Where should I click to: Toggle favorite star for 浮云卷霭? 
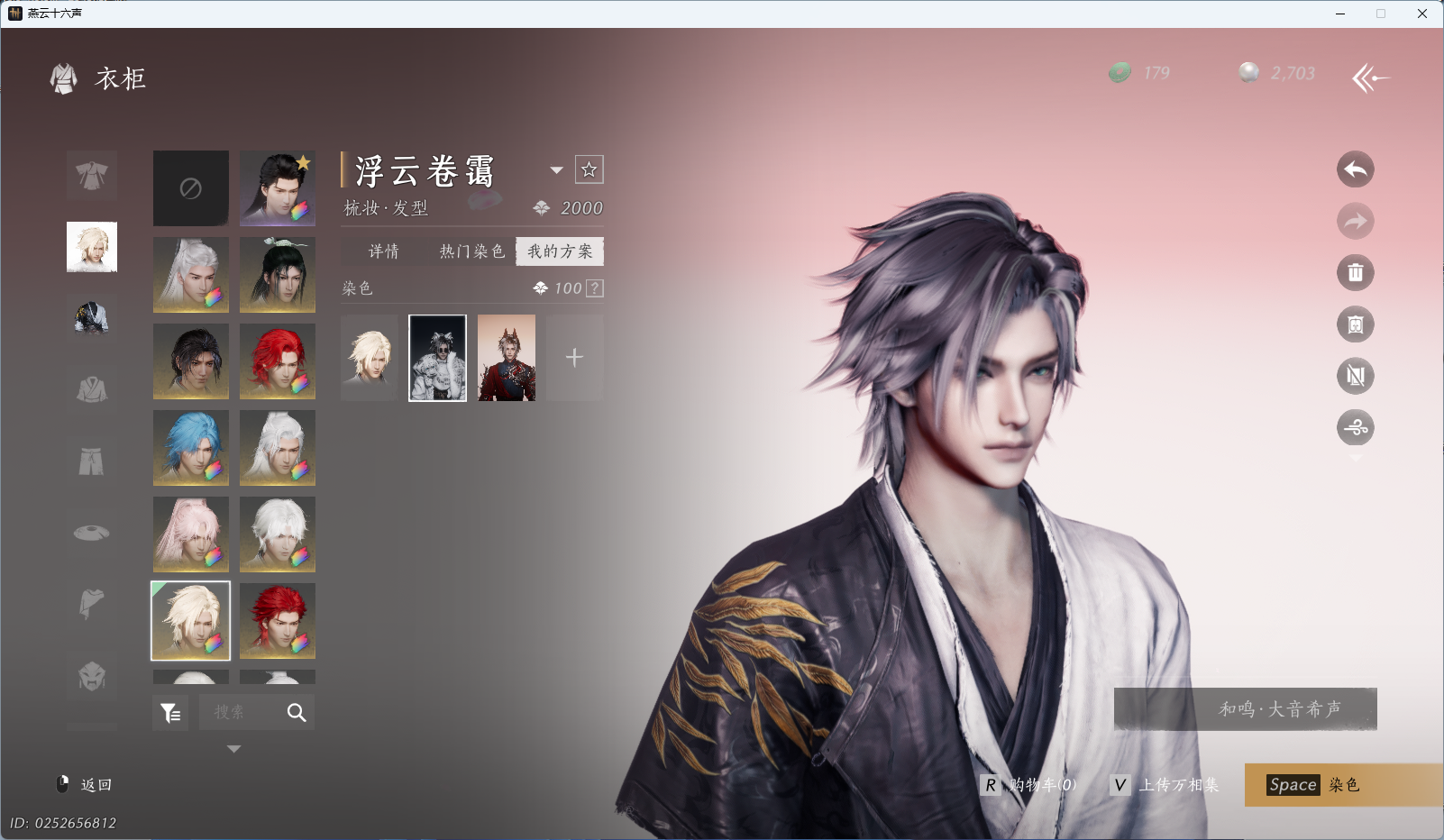point(589,169)
